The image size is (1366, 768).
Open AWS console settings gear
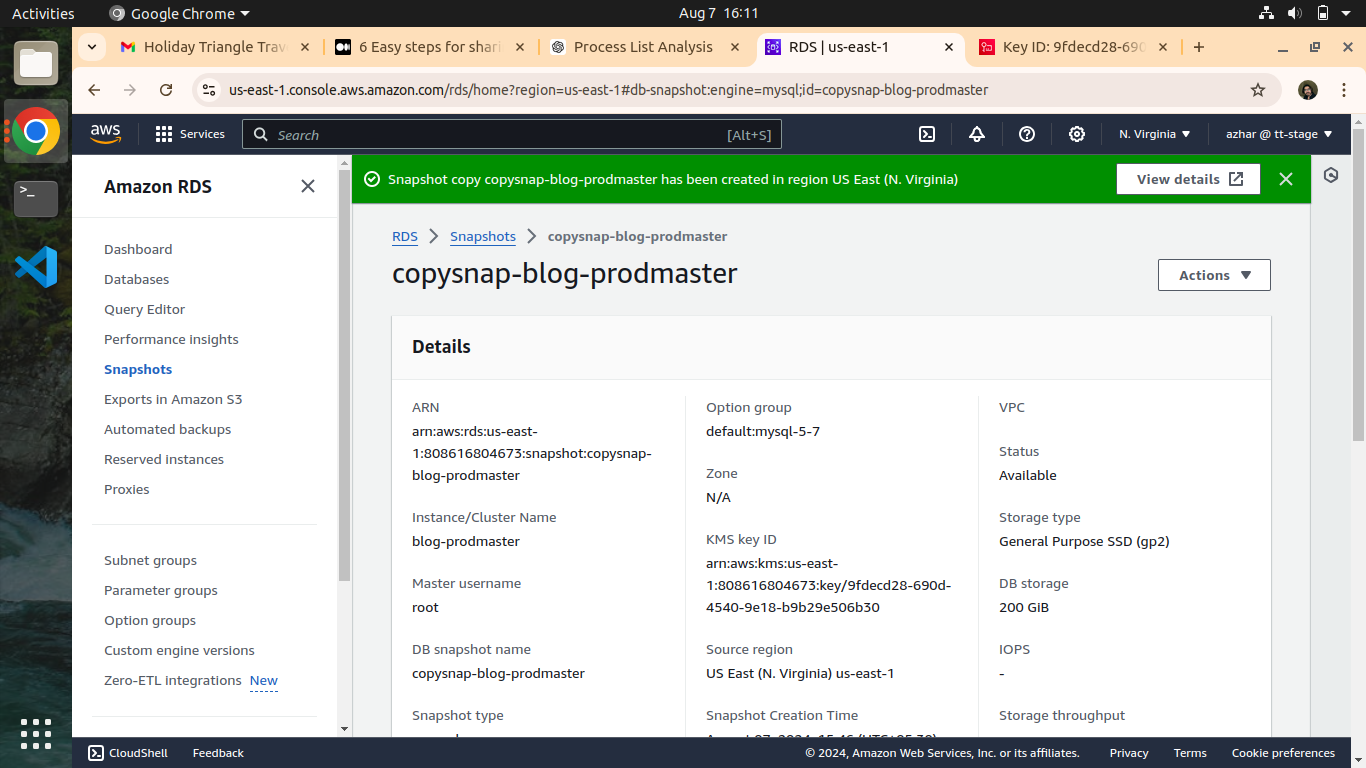click(x=1077, y=134)
